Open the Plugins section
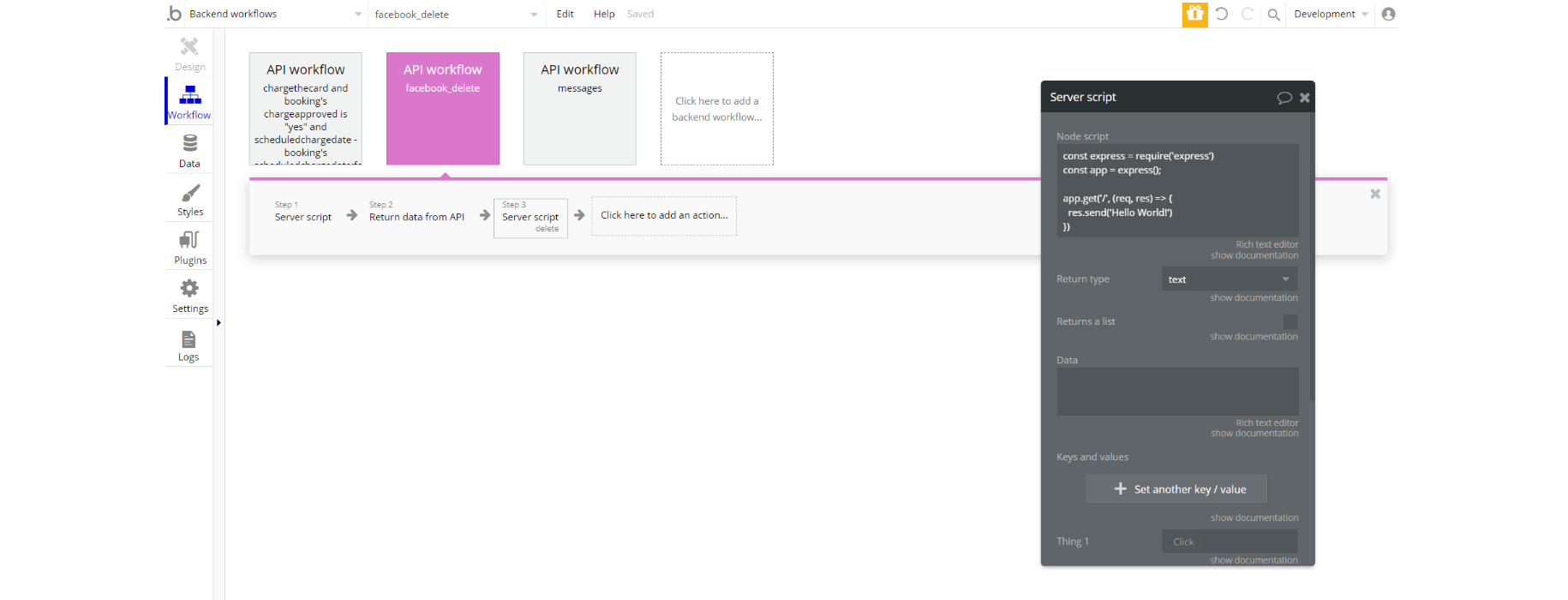Screen dimensions: 1568x600 pos(189,248)
